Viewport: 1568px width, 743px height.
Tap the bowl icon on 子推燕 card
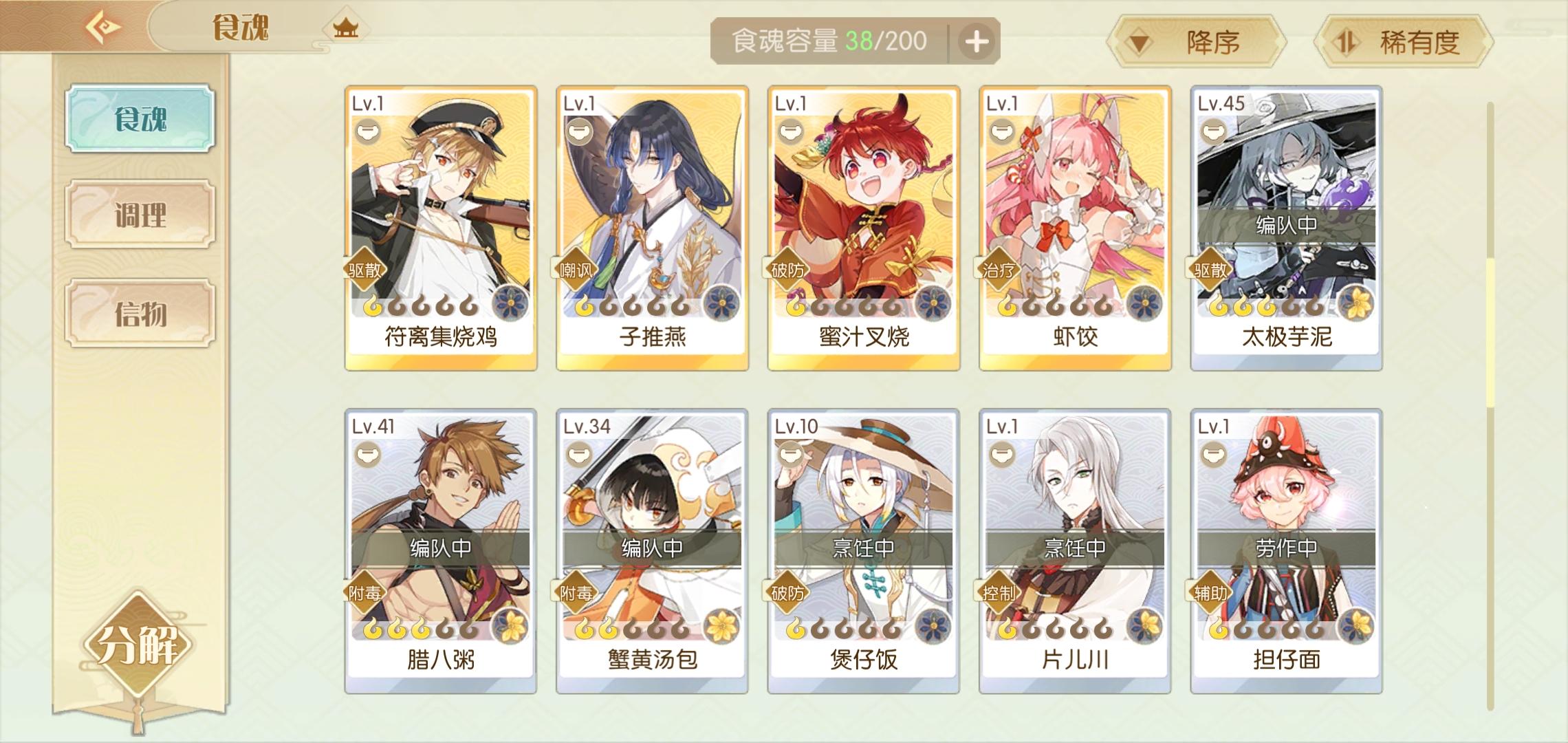[580, 131]
